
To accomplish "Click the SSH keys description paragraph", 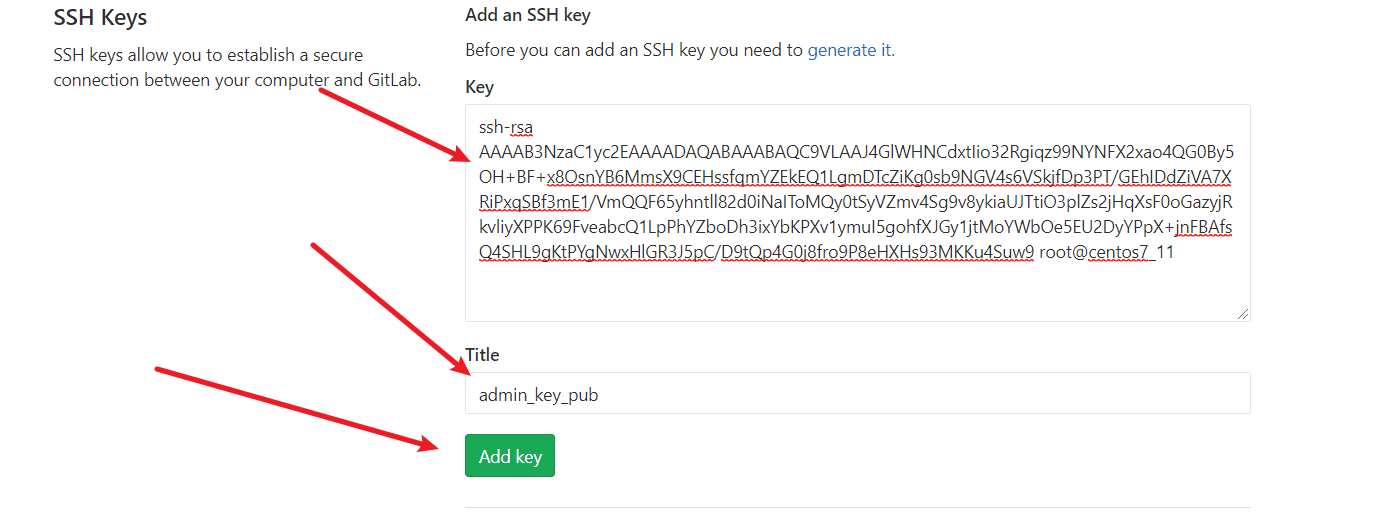I will pos(236,67).
